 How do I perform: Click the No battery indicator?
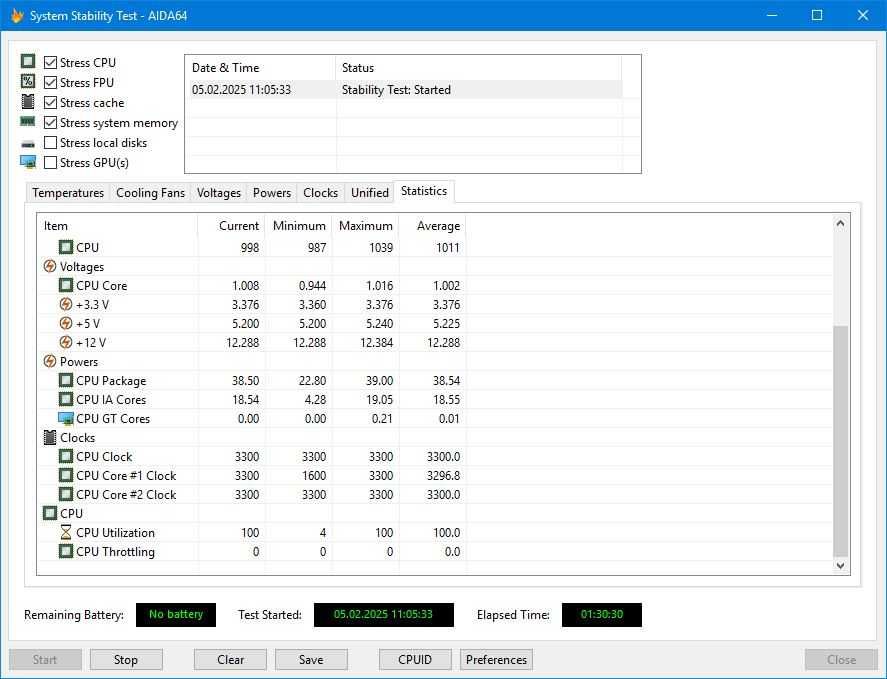176,614
